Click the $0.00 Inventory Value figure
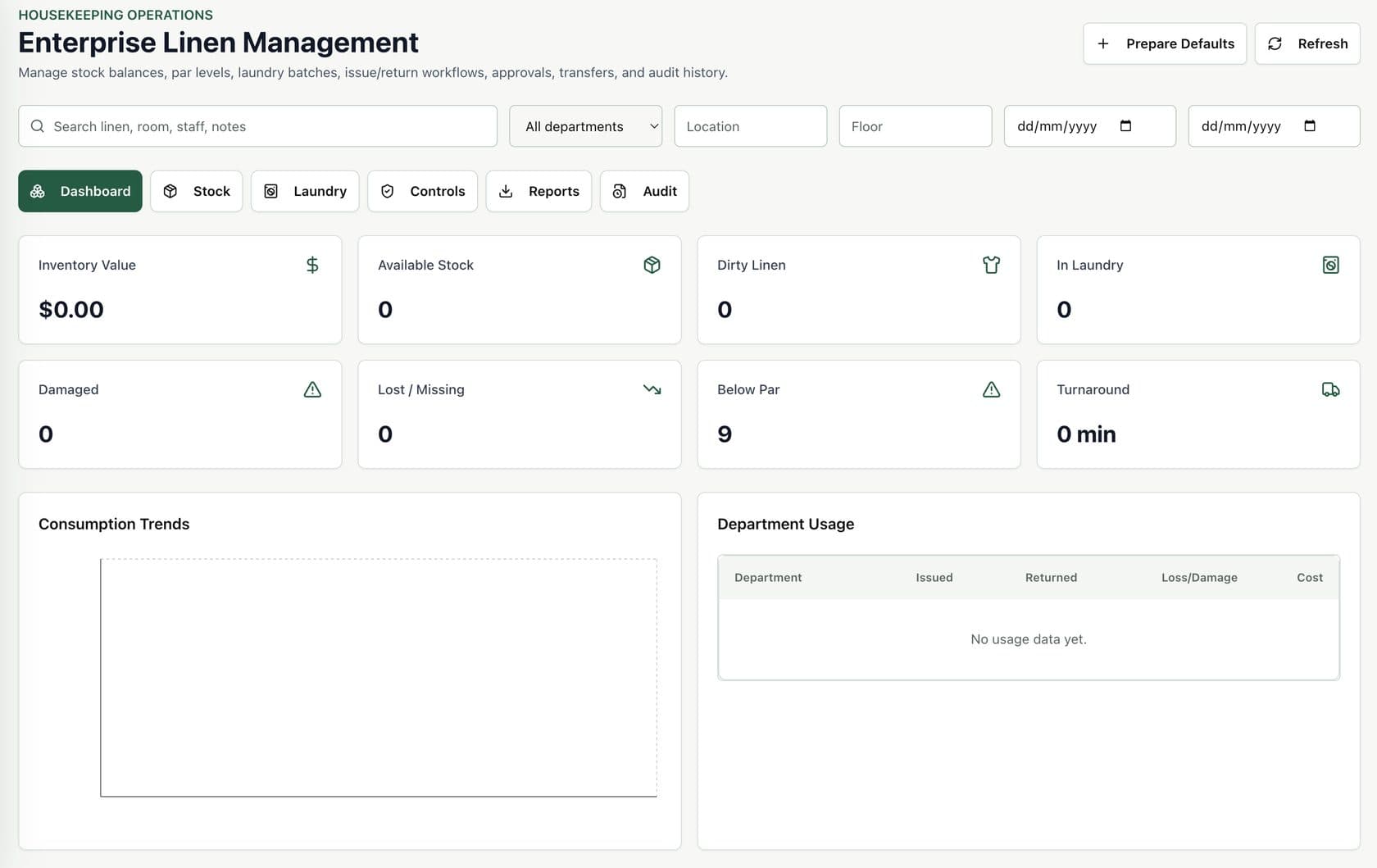1377x868 pixels. click(71, 310)
